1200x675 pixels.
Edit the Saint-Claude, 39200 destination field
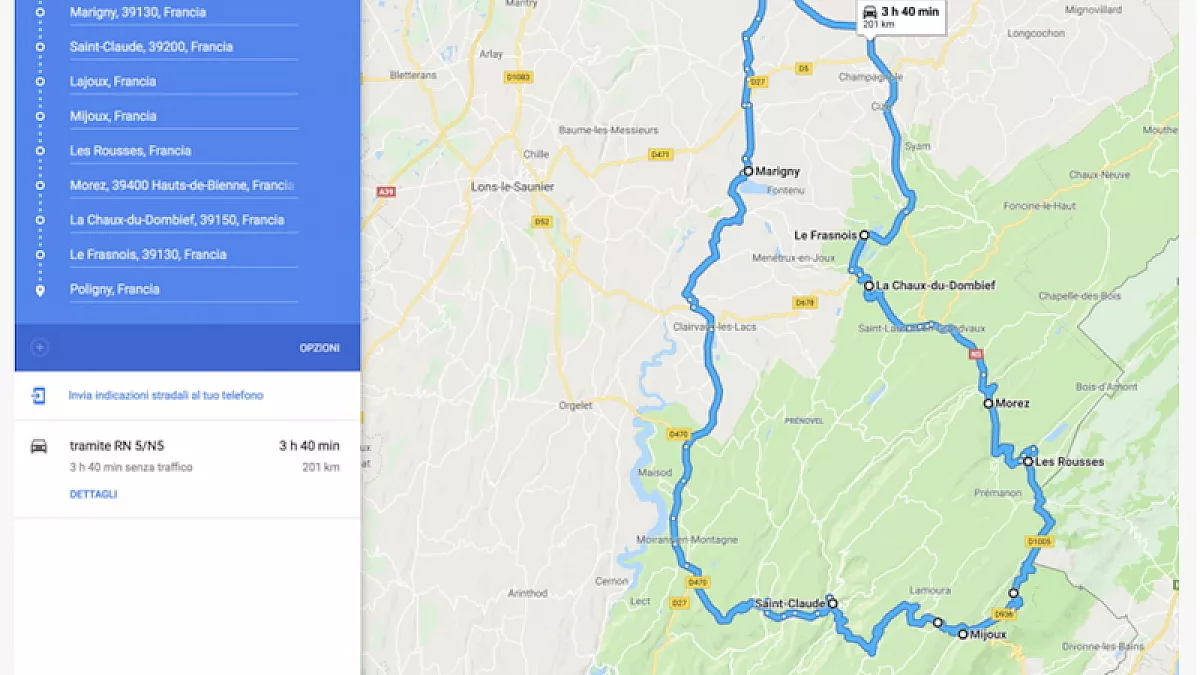click(184, 47)
